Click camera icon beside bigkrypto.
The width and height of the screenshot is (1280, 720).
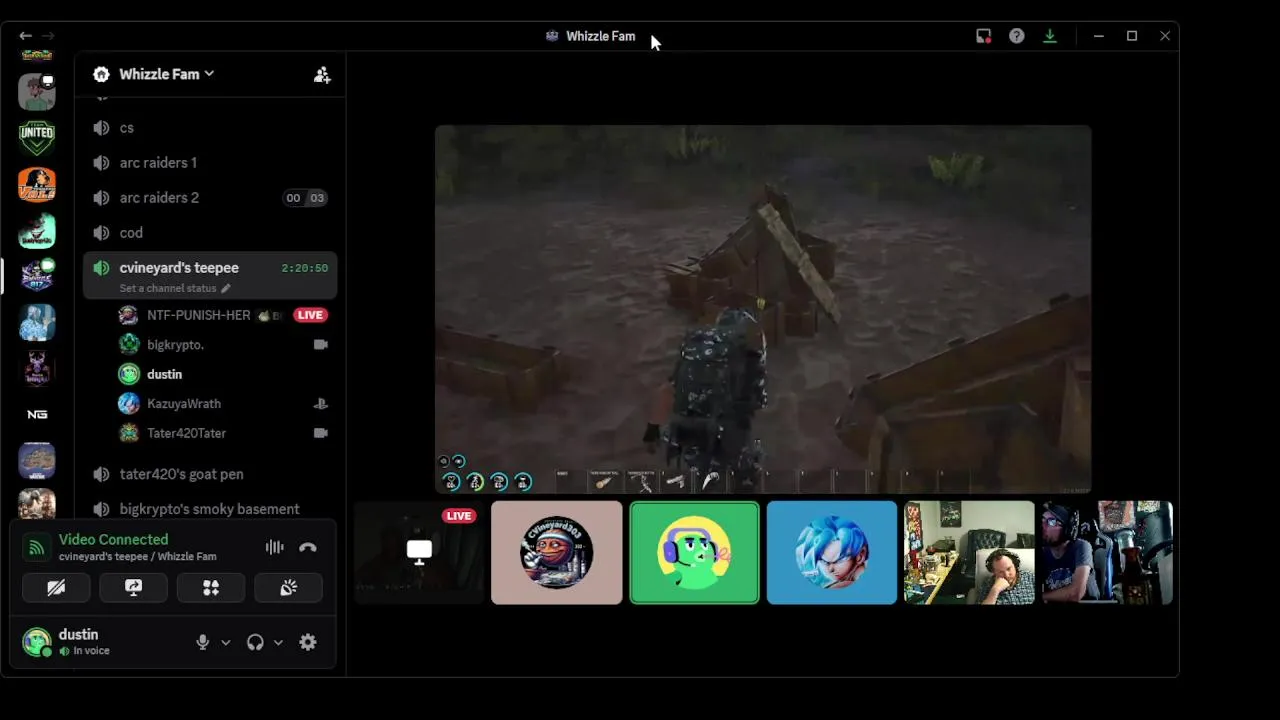pos(320,344)
